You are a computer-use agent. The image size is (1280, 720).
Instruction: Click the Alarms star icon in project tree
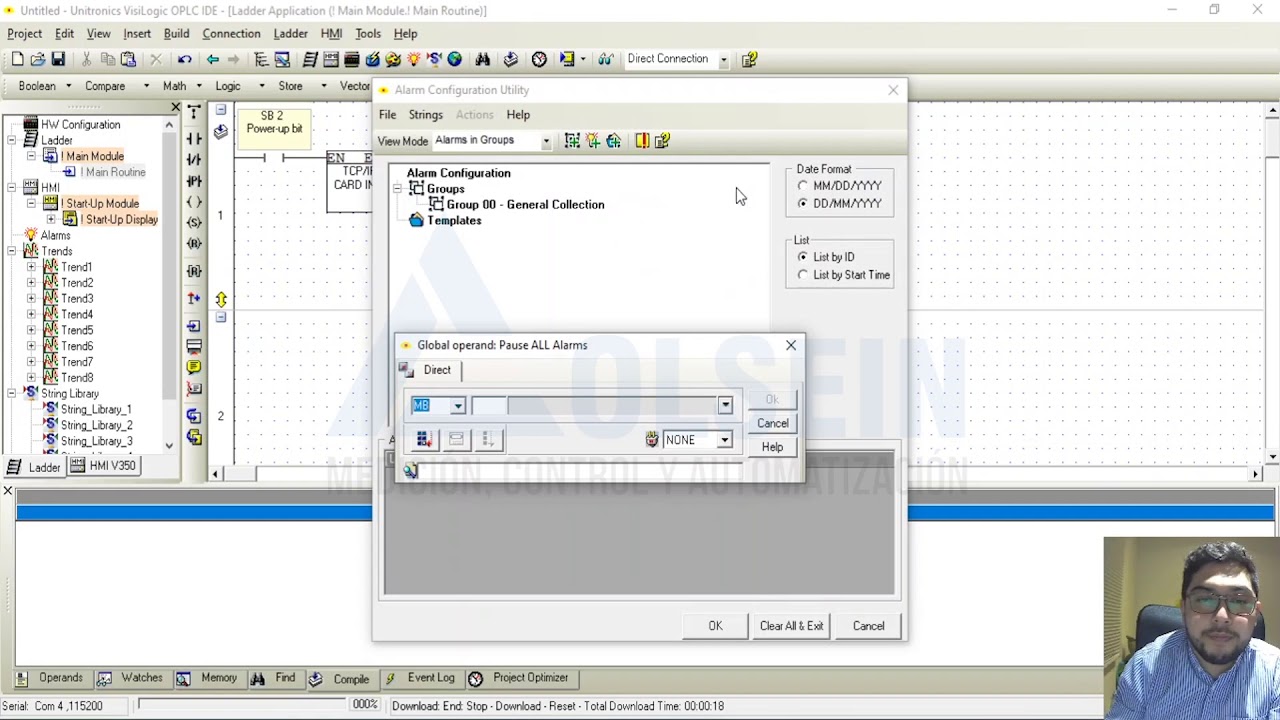pos(31,235)
